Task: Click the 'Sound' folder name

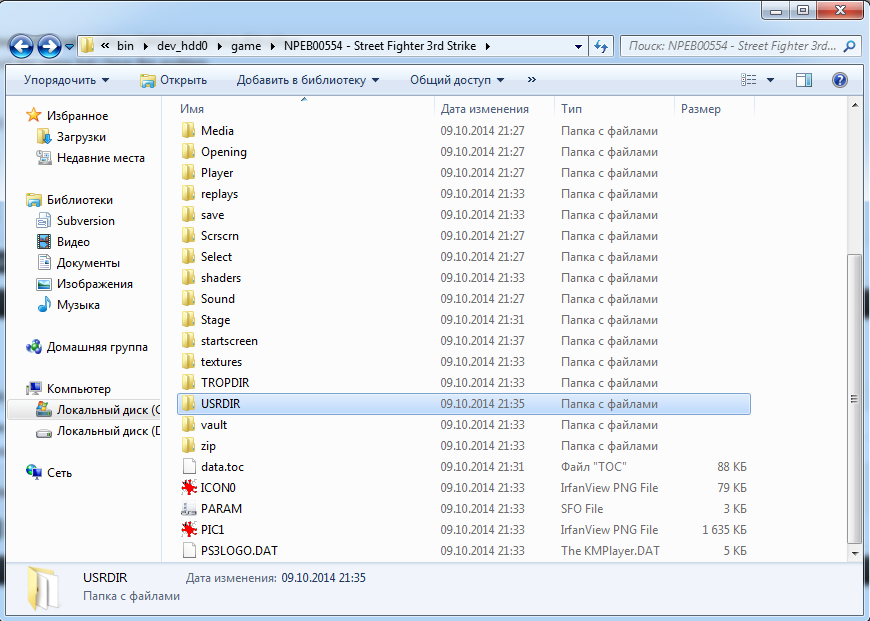Action: (218, 299)
